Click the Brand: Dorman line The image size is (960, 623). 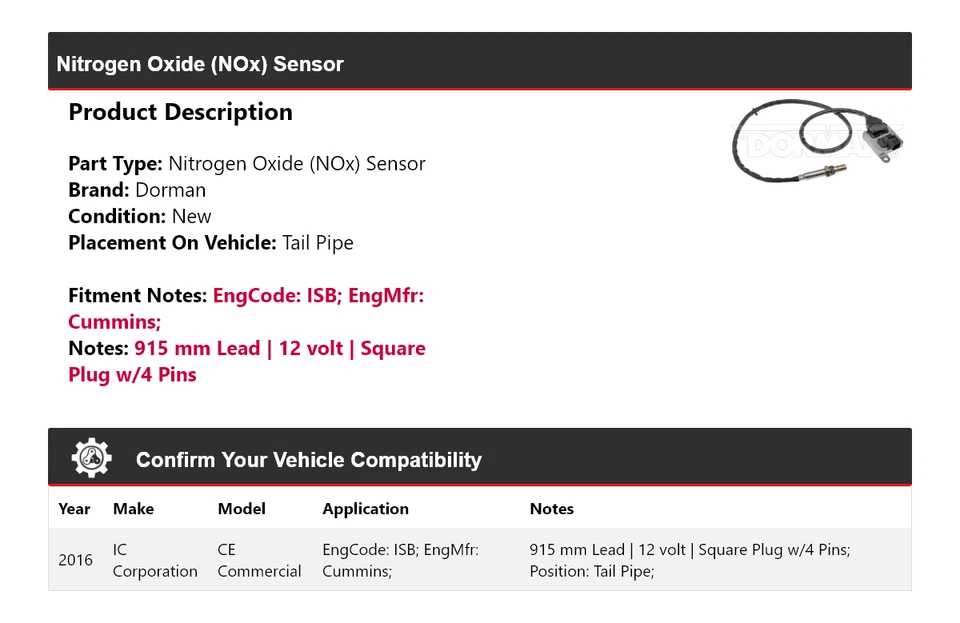coord(137,190)
